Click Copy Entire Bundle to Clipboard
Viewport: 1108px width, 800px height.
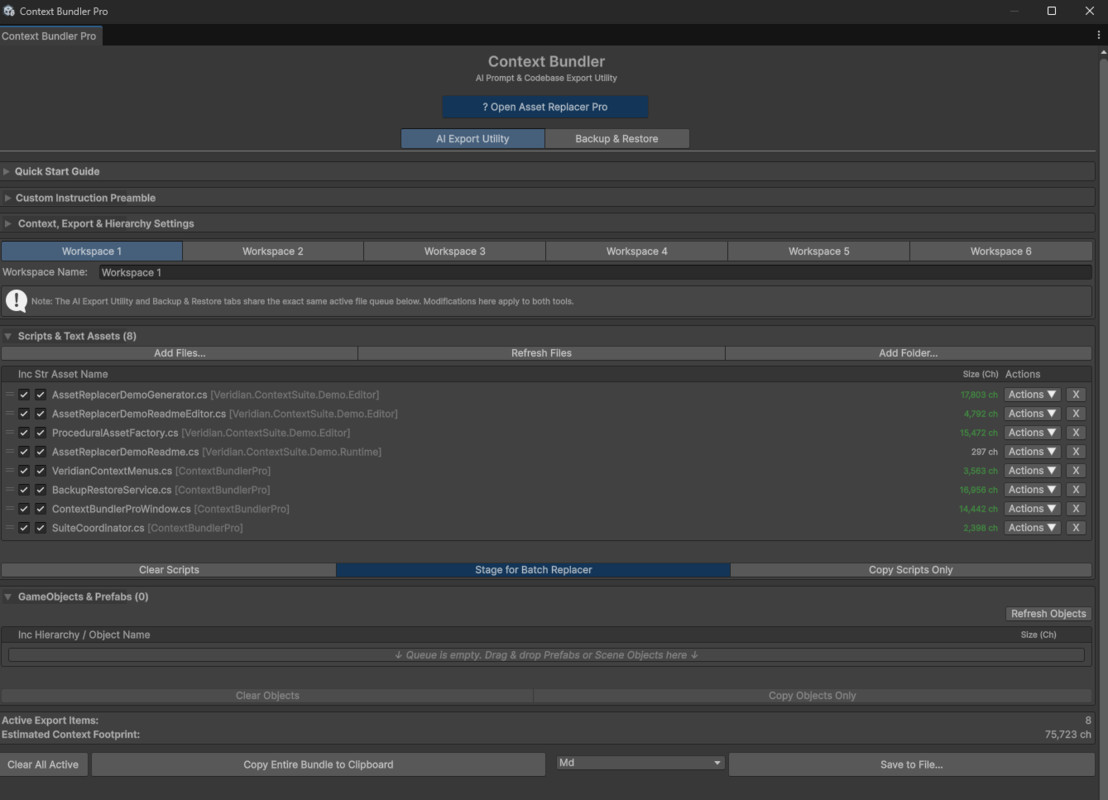(319, 764)
